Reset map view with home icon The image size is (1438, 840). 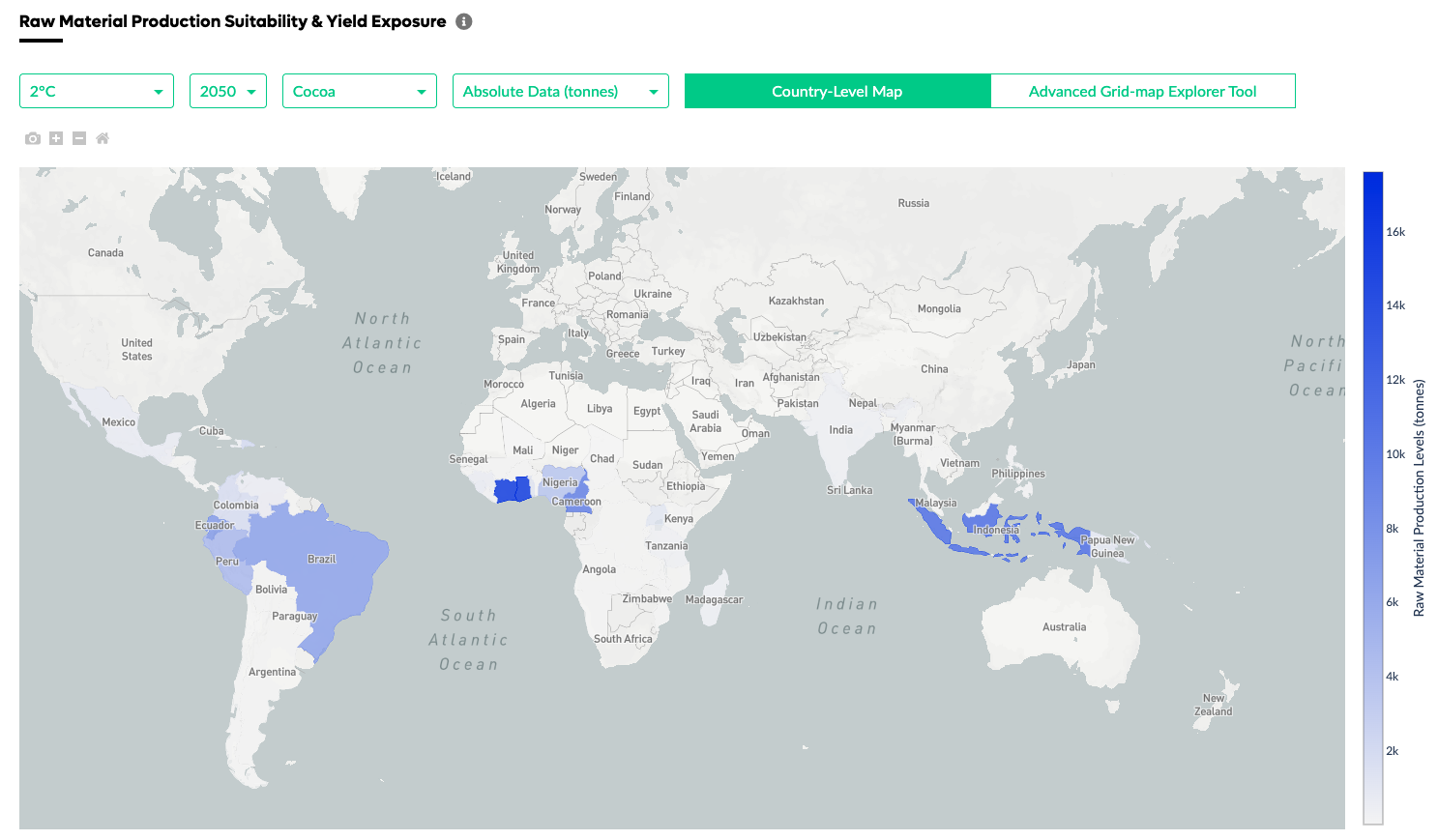103,138
